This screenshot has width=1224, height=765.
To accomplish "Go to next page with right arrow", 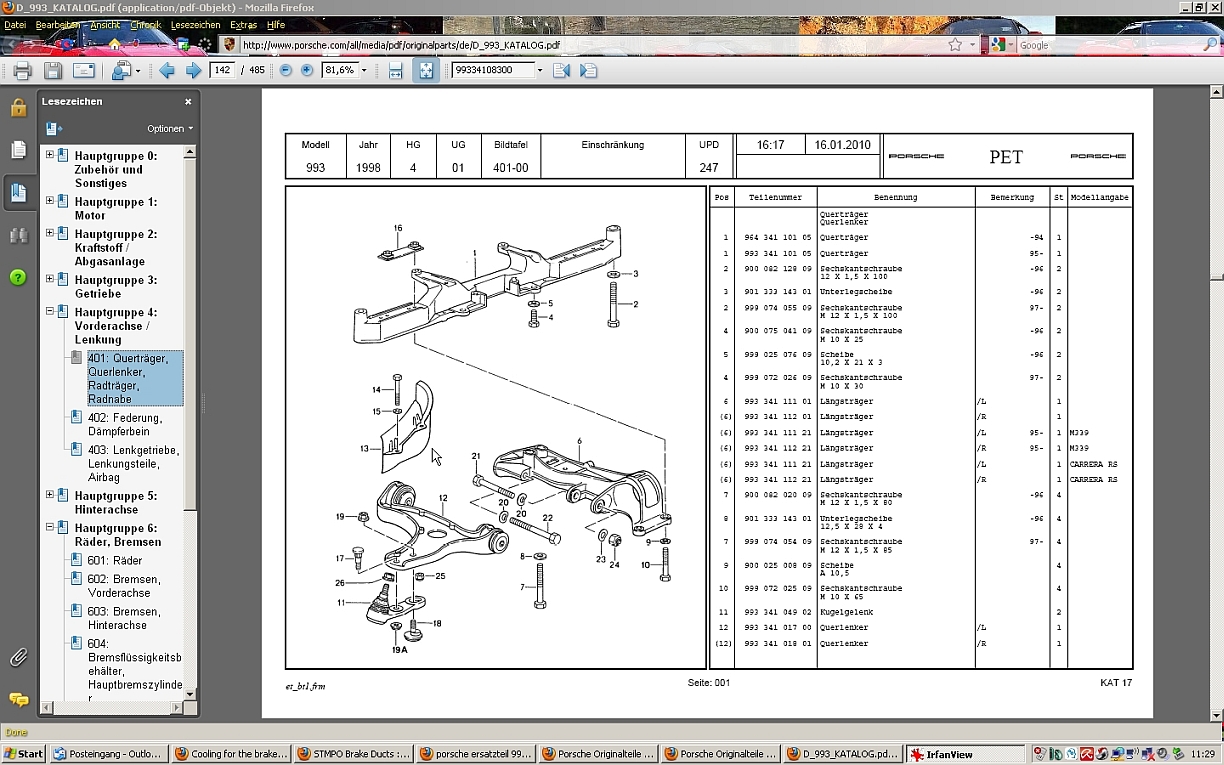I will [x=193, y=70].
